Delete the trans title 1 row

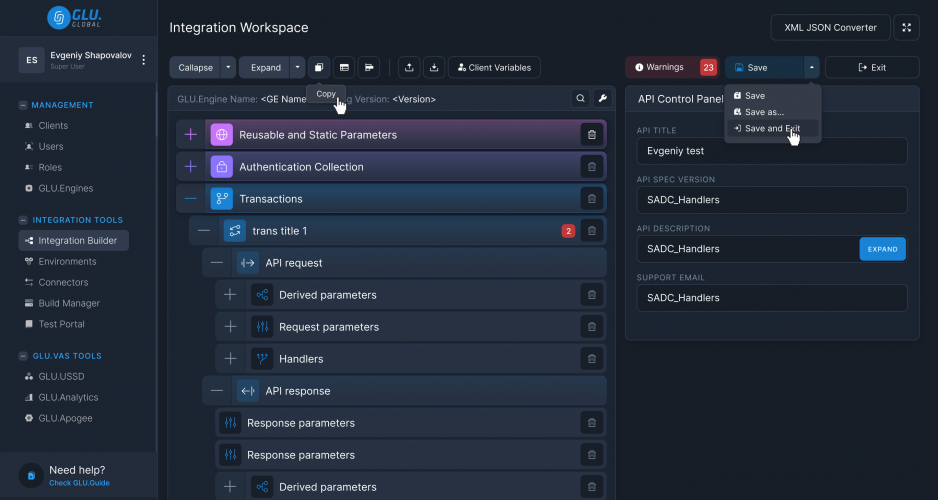592,231
